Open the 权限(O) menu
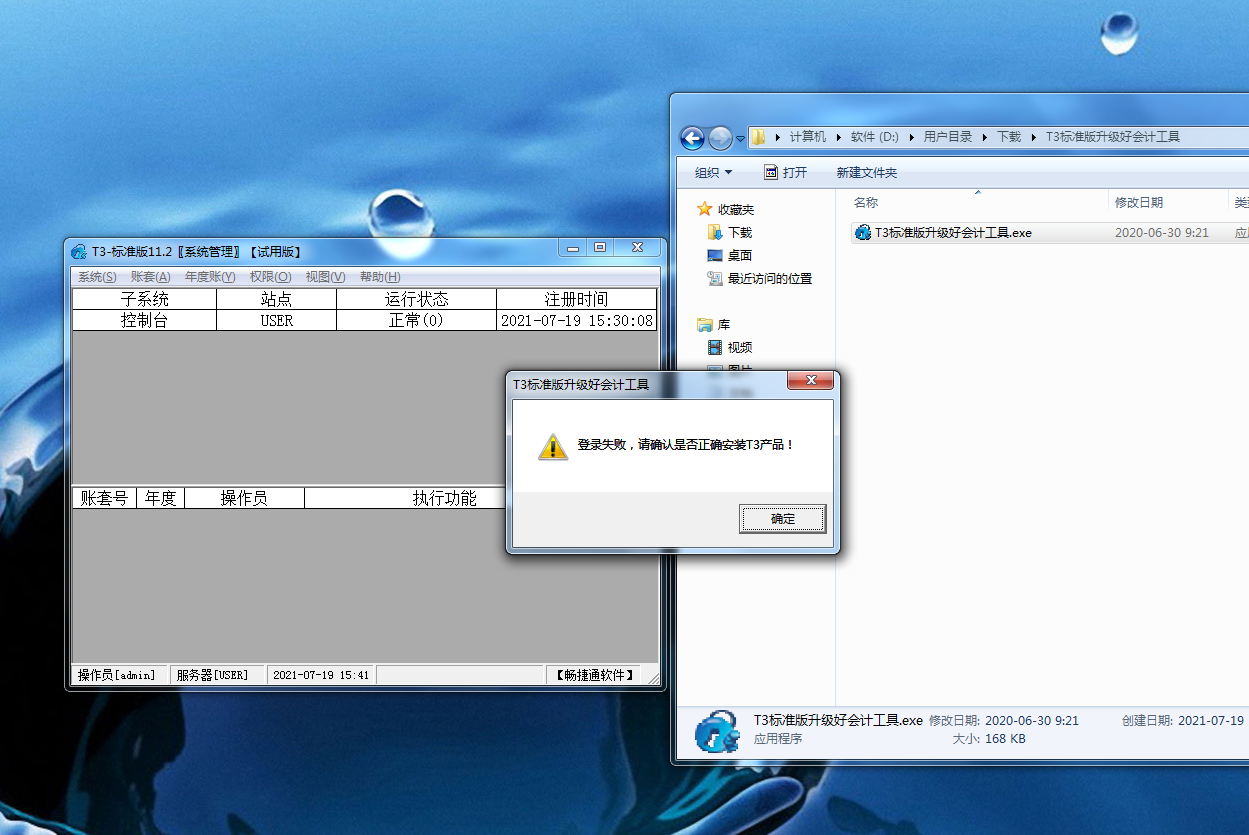The image size is (1249, 835). 270,277
